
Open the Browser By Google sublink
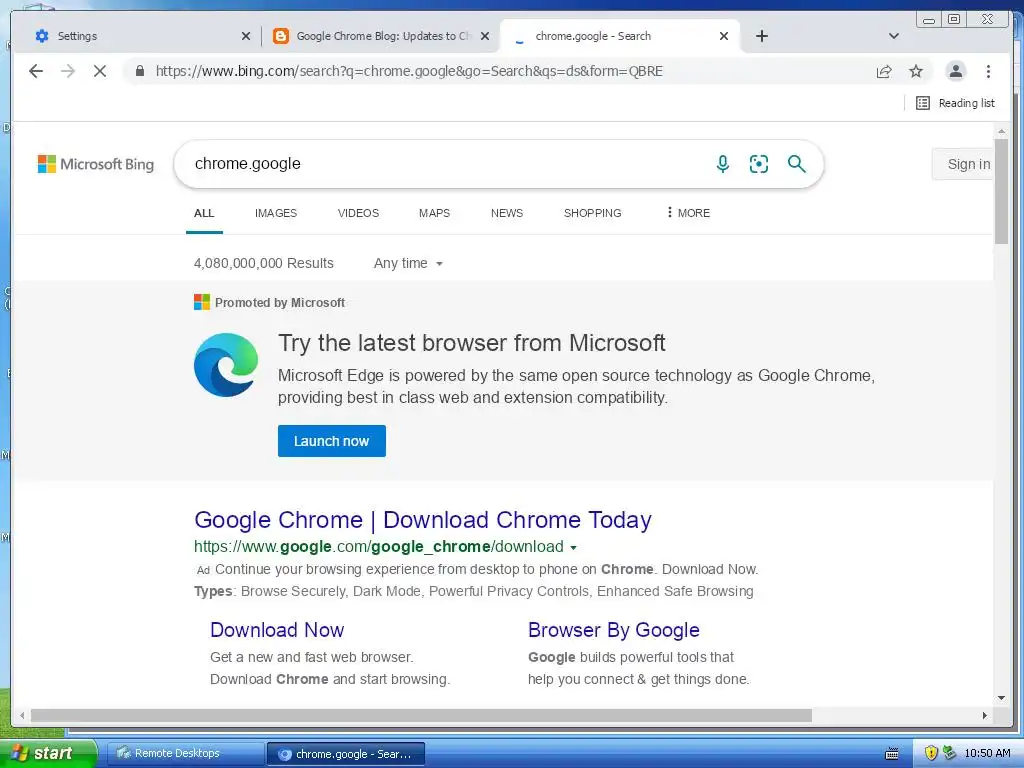pyautogui.click(x=613, y=630)
